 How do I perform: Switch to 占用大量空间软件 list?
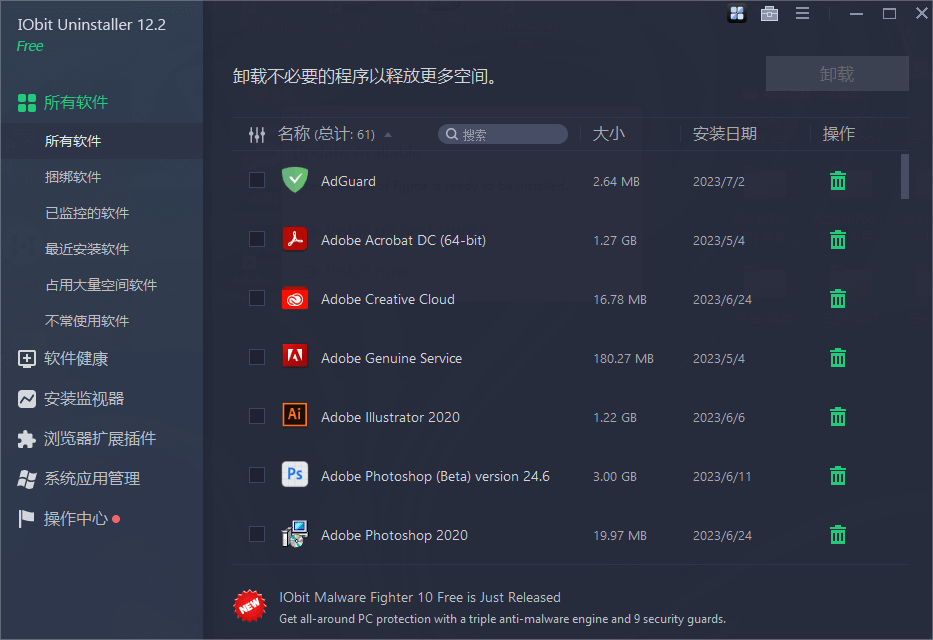pyautogui.click(x=101, y=285)
